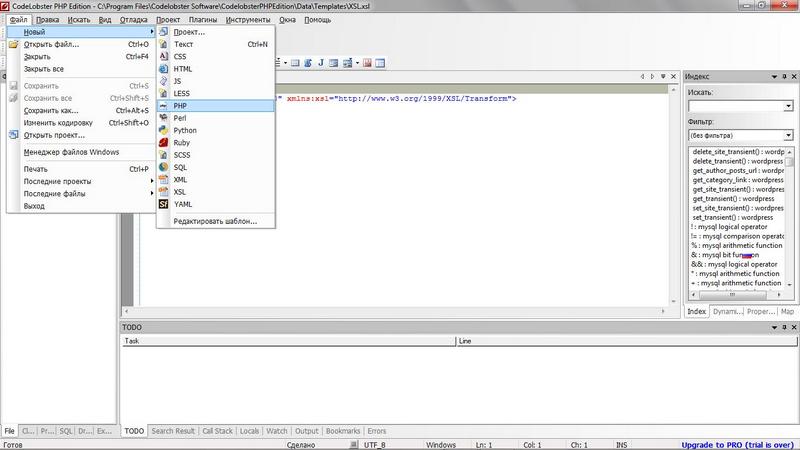The width and height of the screenshot is (800, 450).
Task: Click the table grid icon in toolbar
Action: [380, 63]
